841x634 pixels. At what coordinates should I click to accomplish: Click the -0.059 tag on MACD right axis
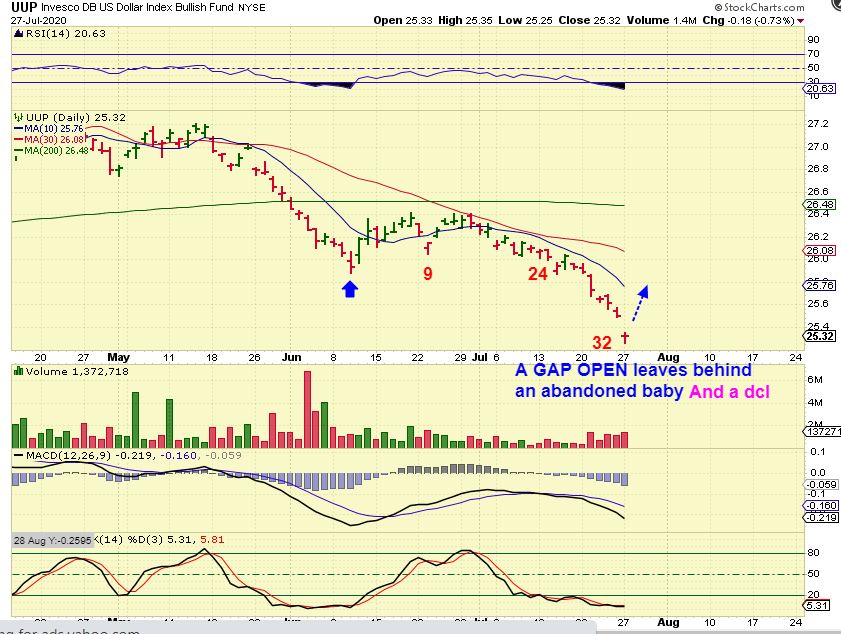click(x=822, y=484)
